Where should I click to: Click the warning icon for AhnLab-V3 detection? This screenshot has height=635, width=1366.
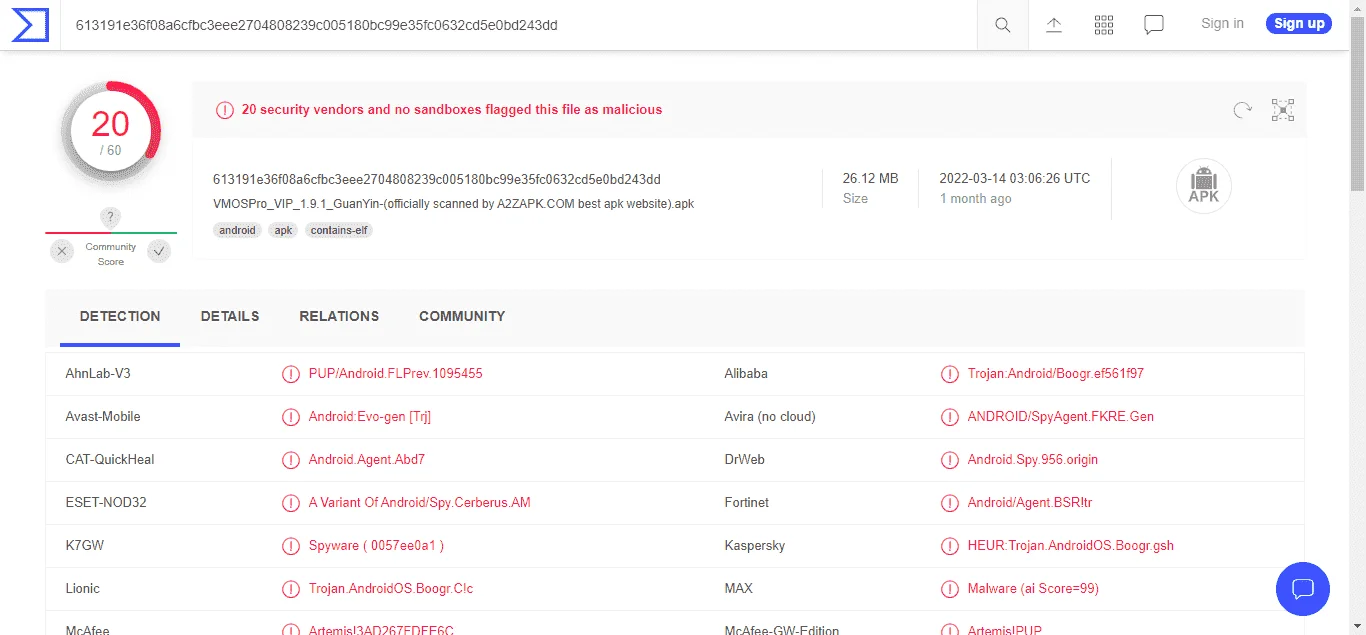291,374
